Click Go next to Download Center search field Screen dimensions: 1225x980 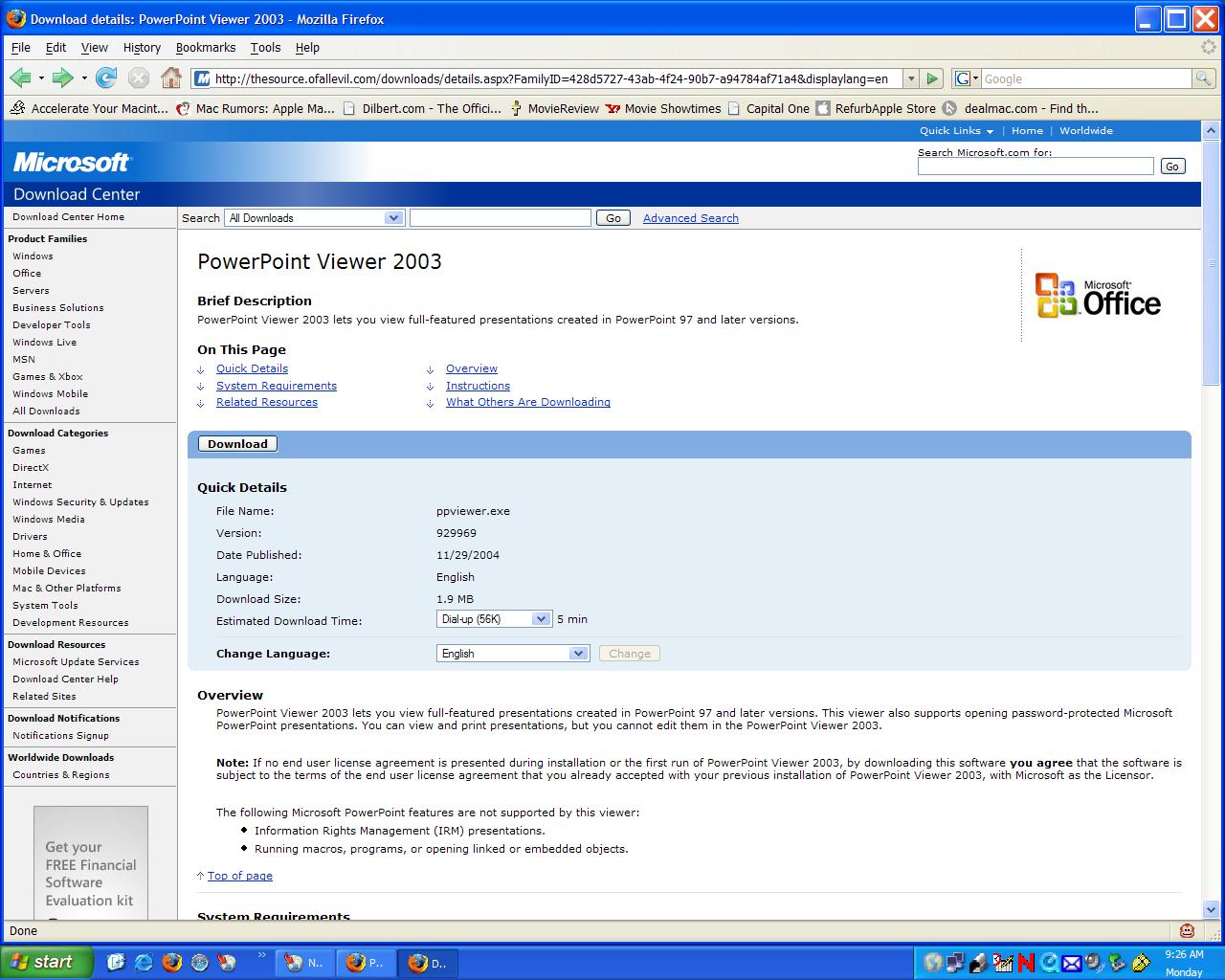[x=613, y=218]
